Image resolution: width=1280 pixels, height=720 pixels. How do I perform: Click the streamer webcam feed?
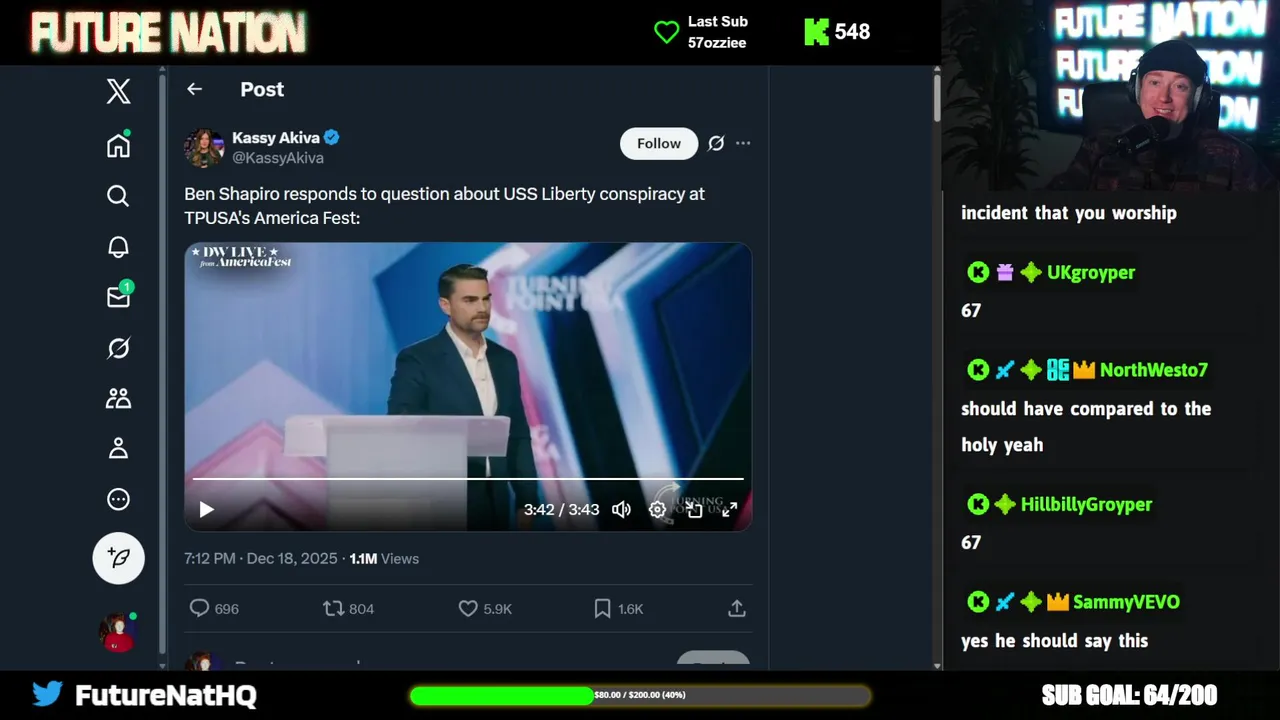click(1111, 95)
